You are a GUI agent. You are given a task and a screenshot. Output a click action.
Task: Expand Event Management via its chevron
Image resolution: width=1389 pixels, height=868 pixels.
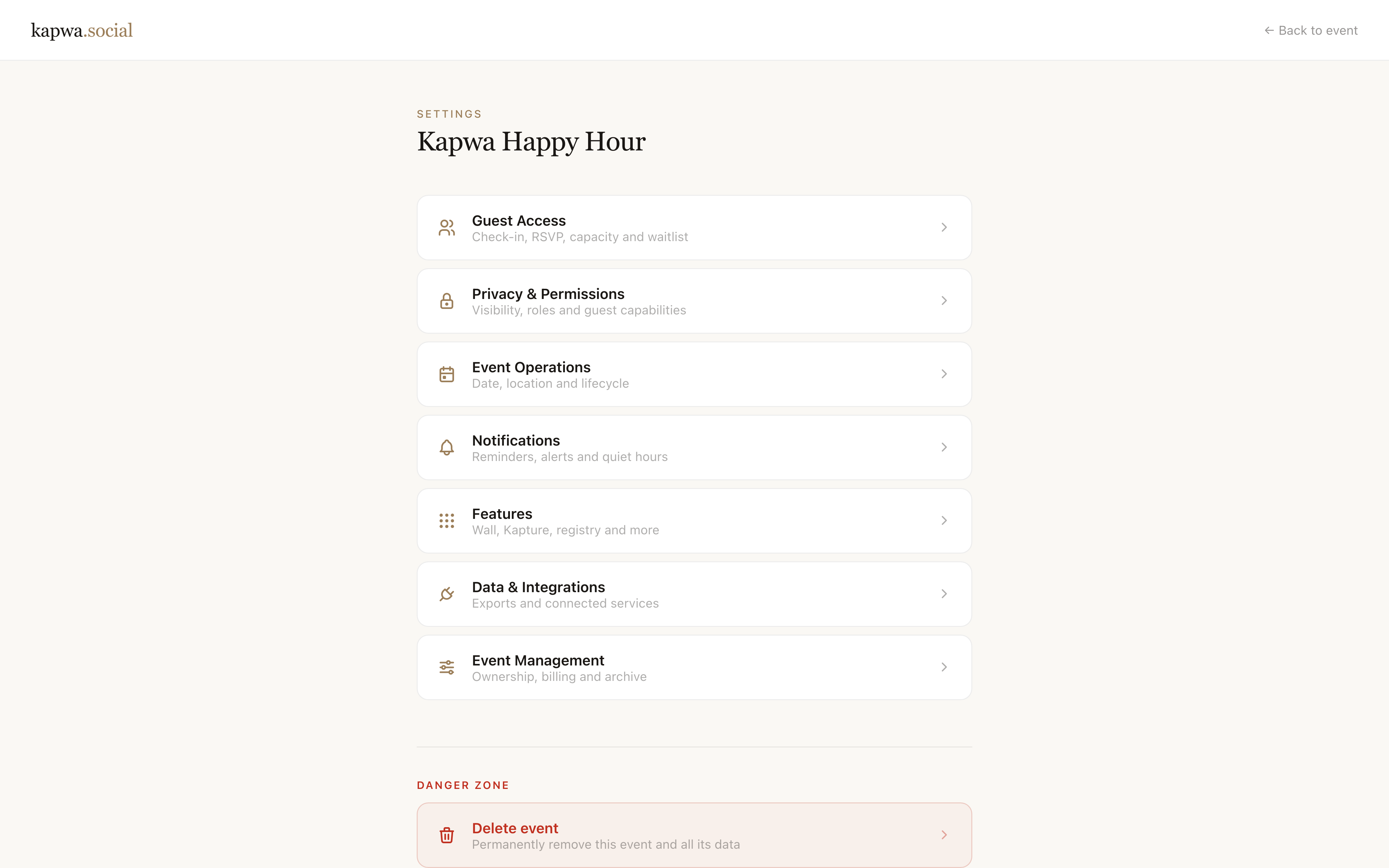944,667
